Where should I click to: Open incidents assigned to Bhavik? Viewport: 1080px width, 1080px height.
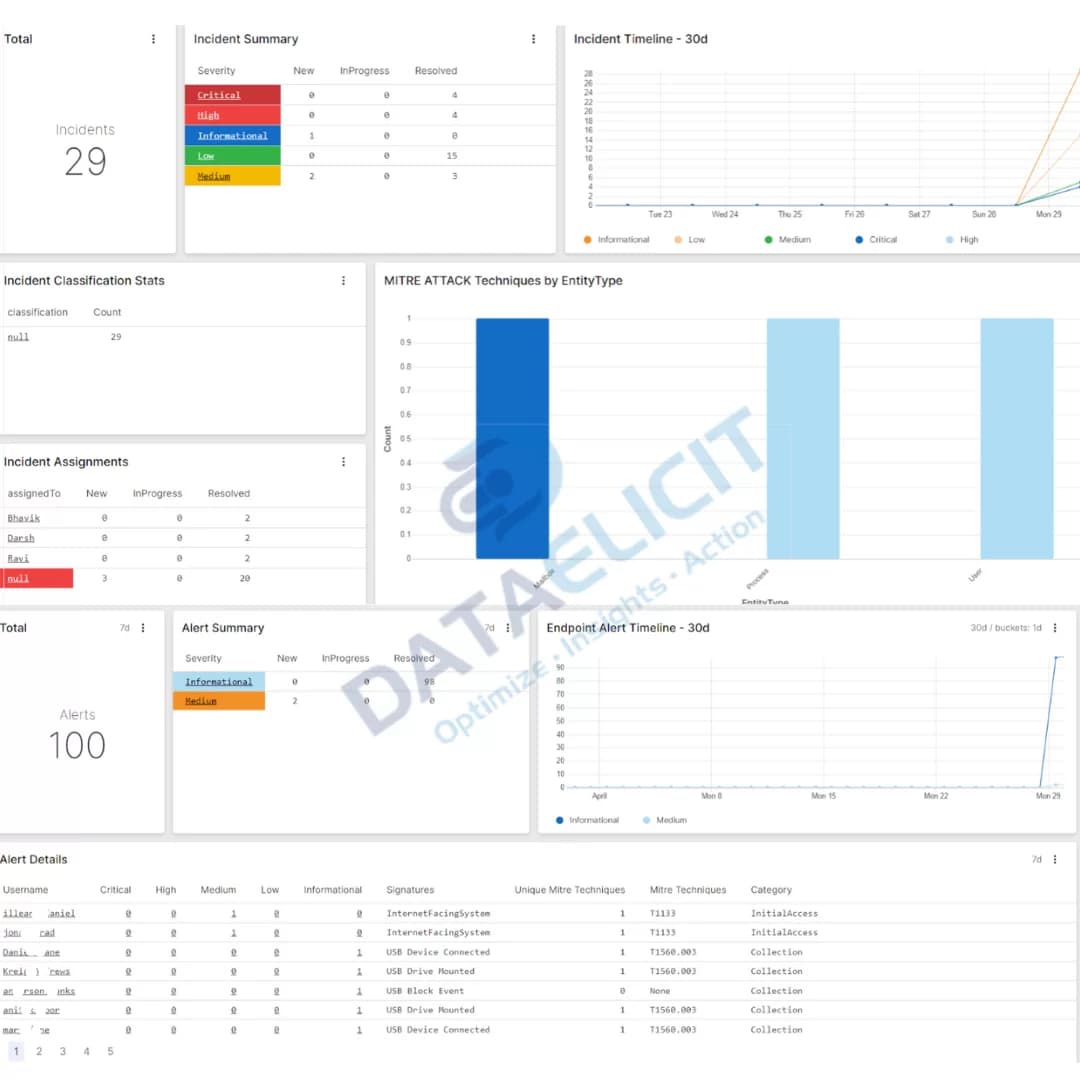click(x=23, y=518)
